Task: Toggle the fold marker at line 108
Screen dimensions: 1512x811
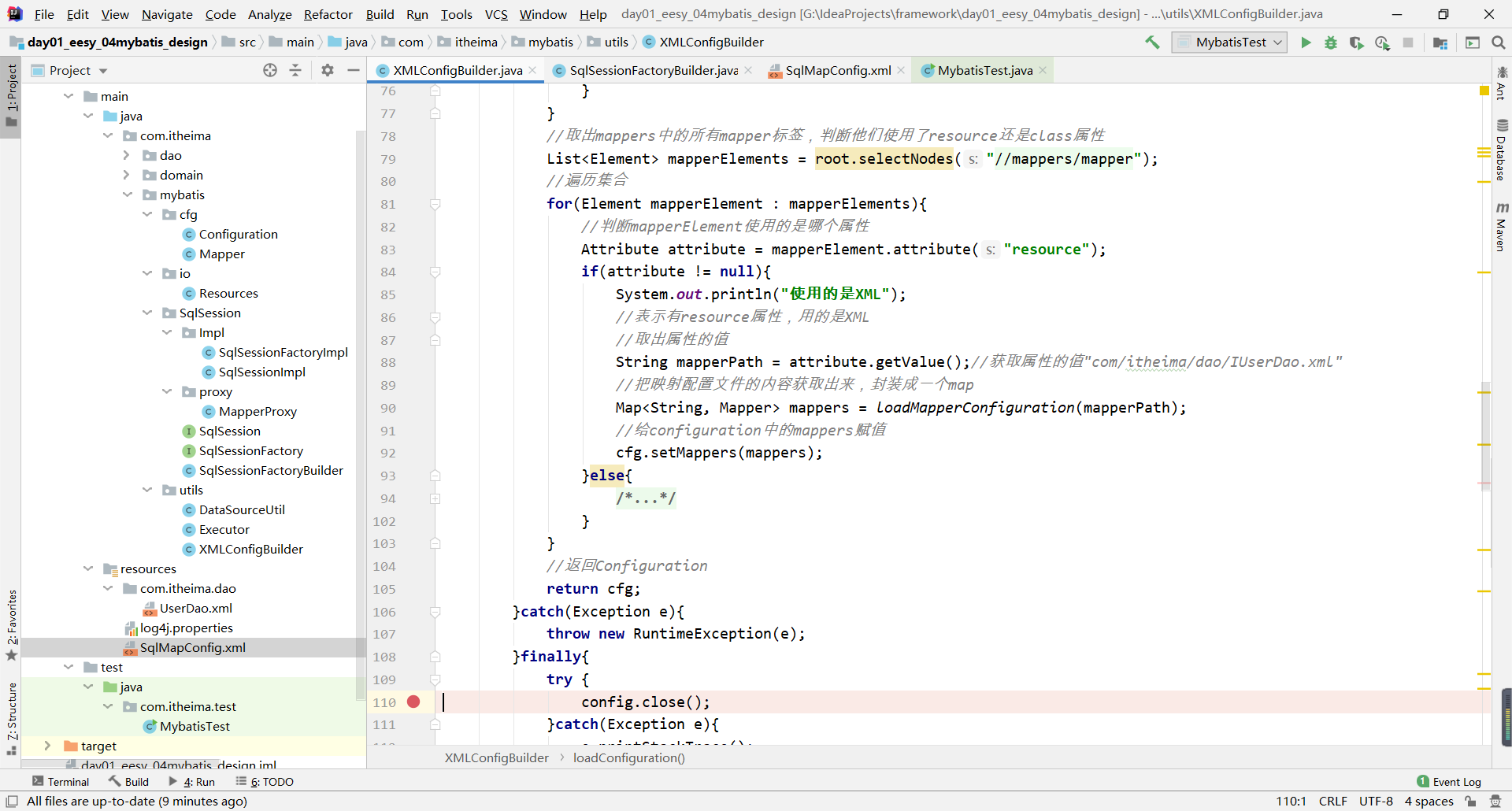Action: (435, 657)
